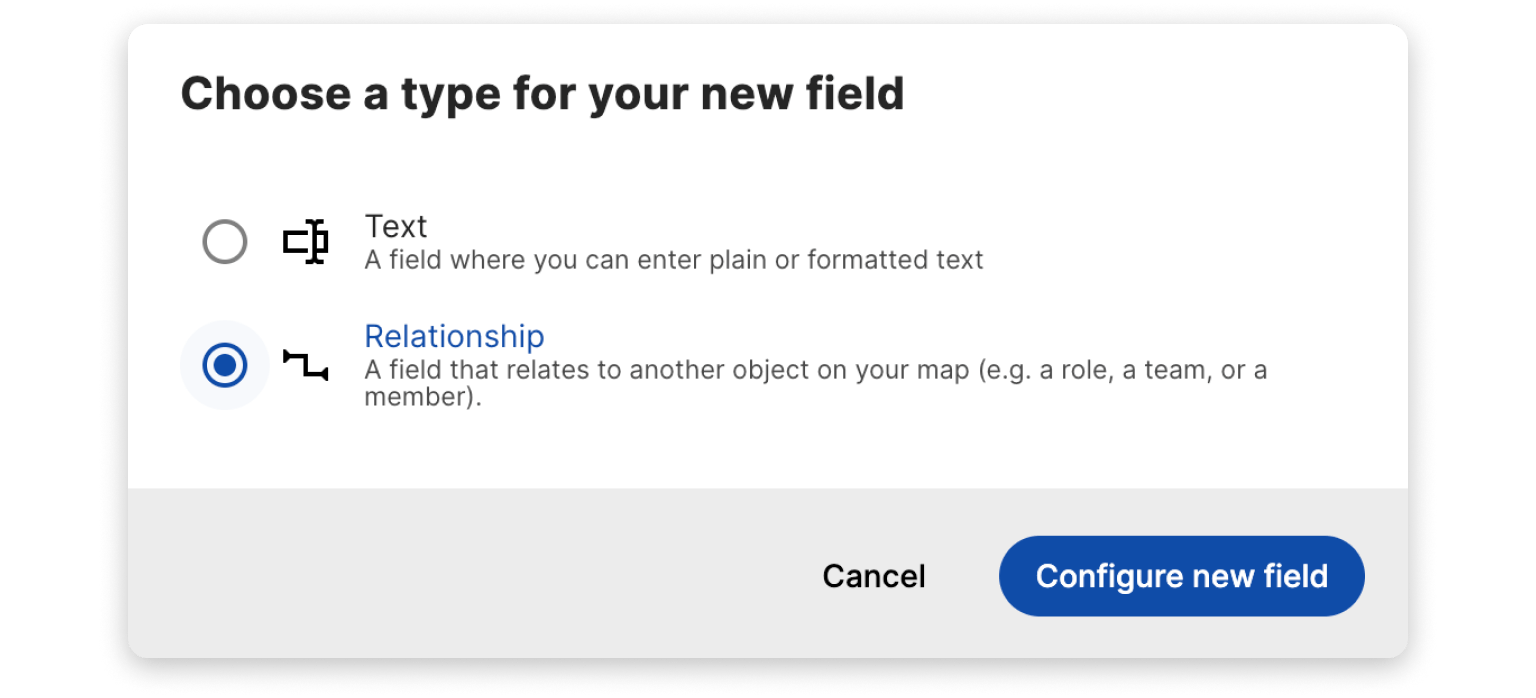Click the word "member)." ending the description
The height and width of the screenshot is (698, 1536).
pos(422,398)
